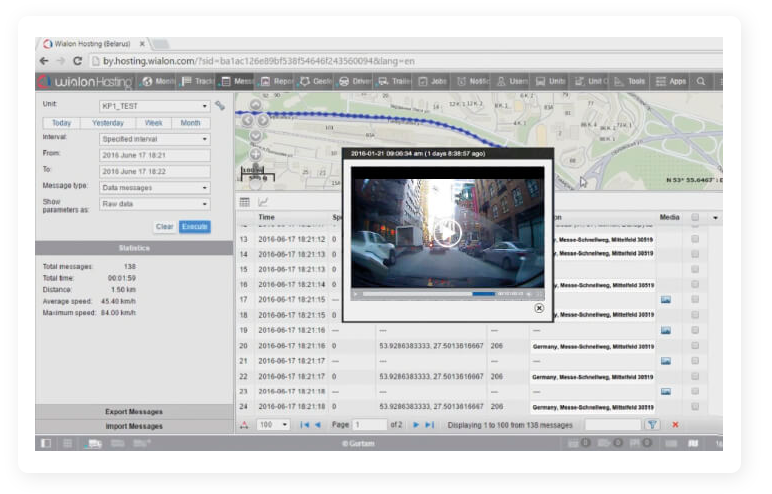Open the Monitoring tab in top menu
The width and height of the screenshot is (772, 494).
click(x=158, y=82)
